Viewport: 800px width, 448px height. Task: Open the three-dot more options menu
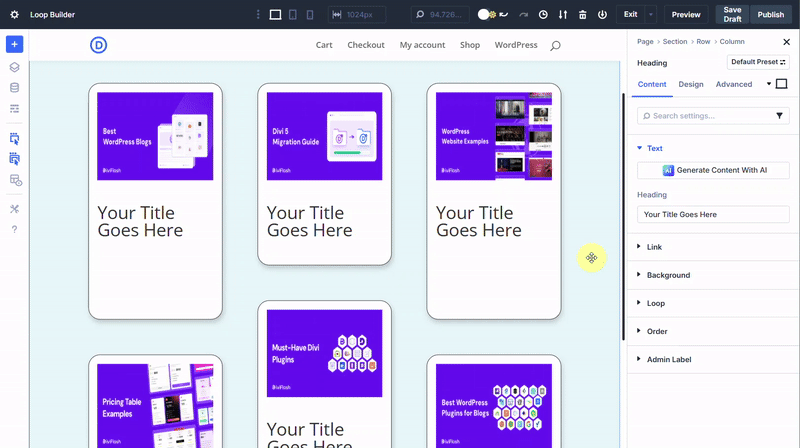(x=258, y=14)
